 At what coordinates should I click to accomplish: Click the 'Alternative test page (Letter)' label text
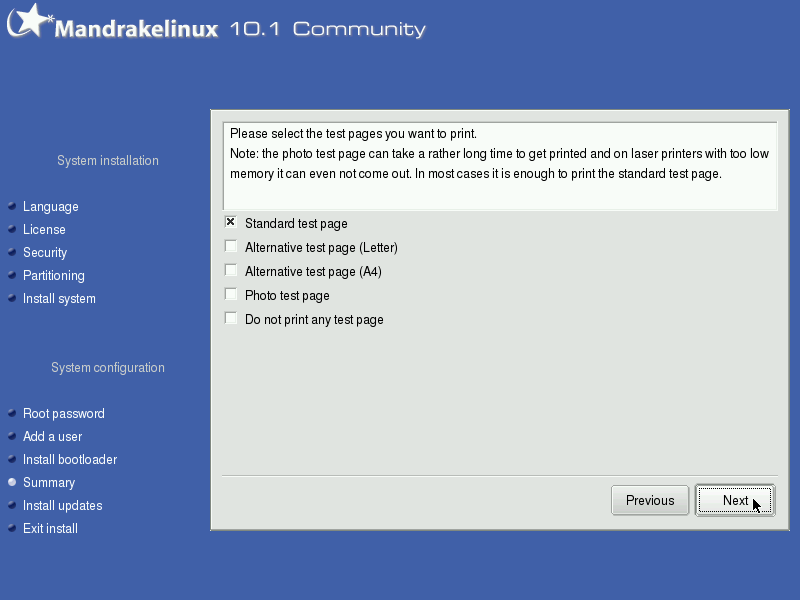click(321, 247)
